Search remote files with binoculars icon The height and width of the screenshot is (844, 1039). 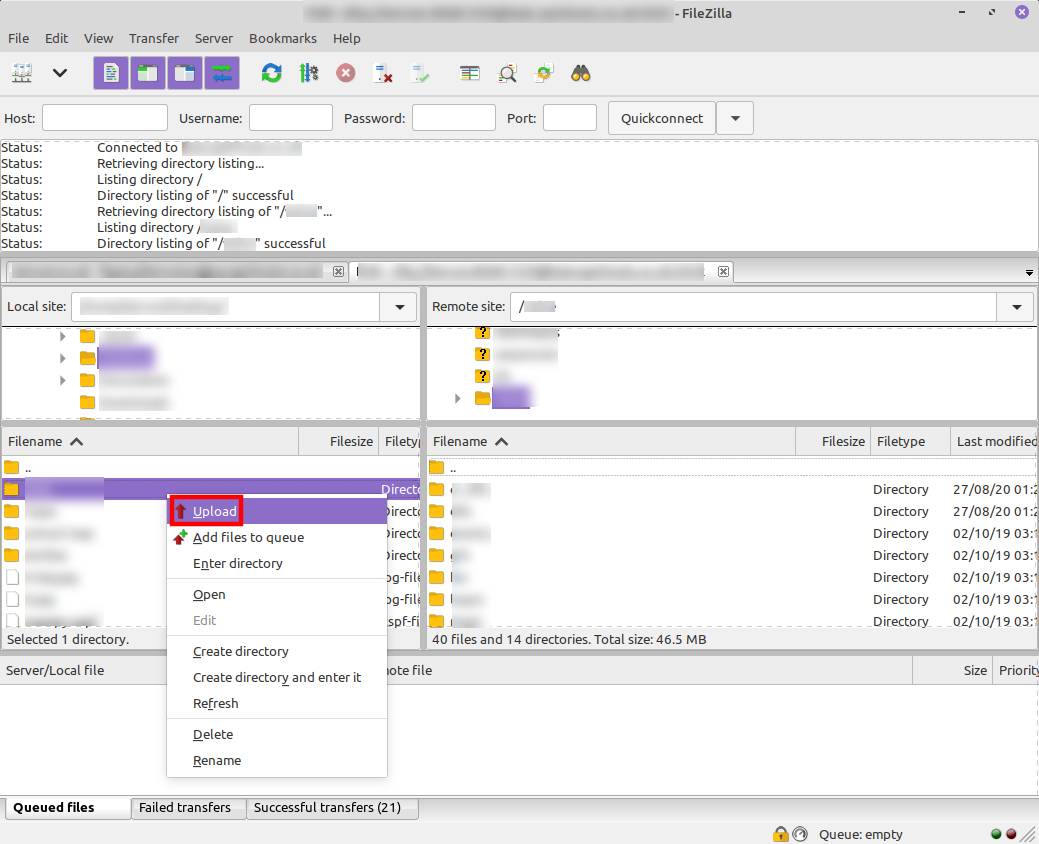[580, 73]
